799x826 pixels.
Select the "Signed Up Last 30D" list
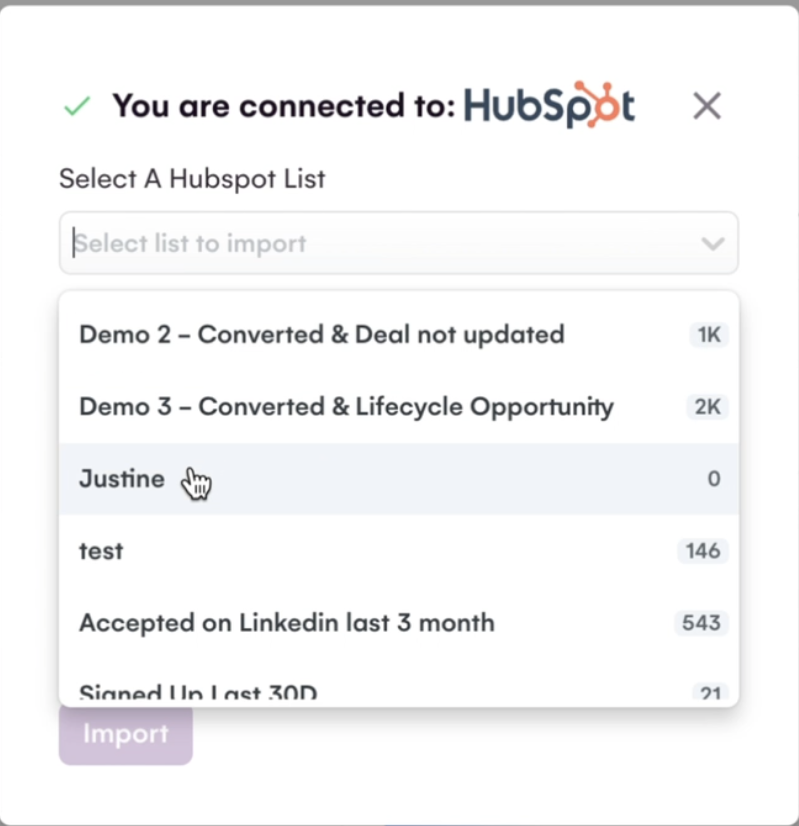click(x=198, y=692)
